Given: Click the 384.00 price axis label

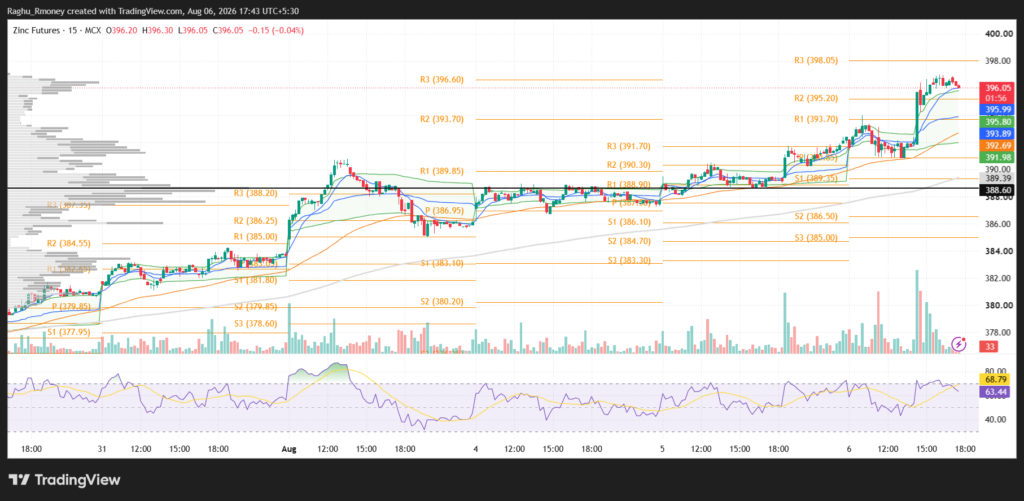Looking at the screenshot, I should point(997,251).
